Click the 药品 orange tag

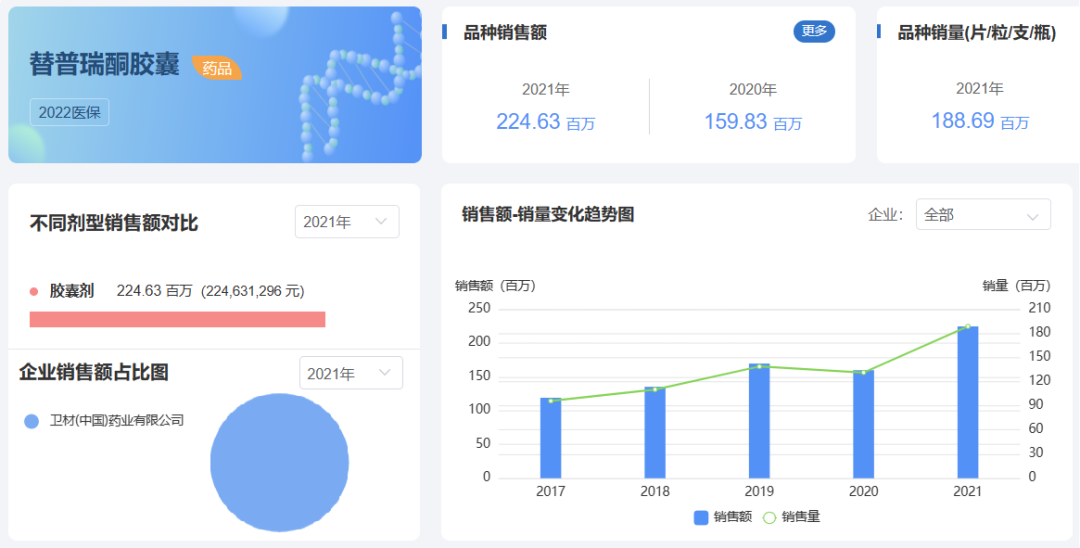[x=217, y=68]
